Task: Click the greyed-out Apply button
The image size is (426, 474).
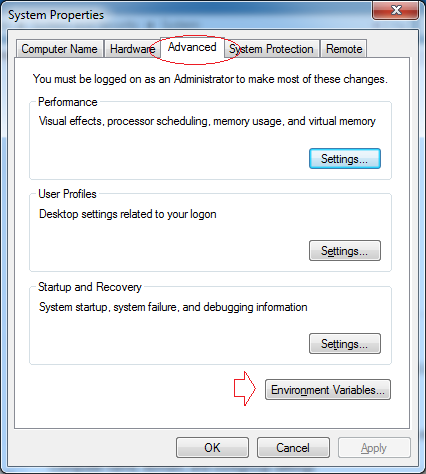Action: point(374,448)
